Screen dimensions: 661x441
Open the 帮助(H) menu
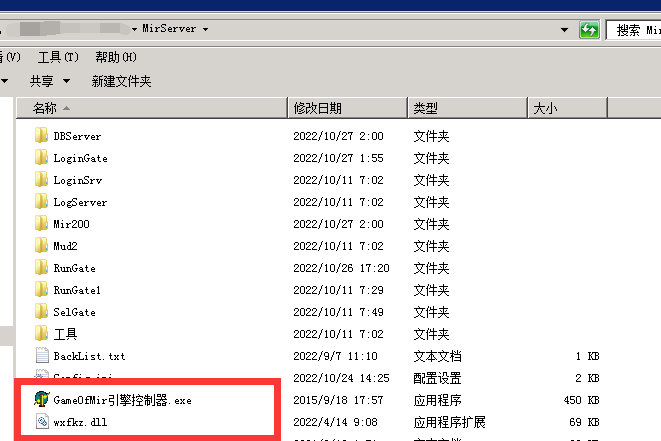pos(115,57)
